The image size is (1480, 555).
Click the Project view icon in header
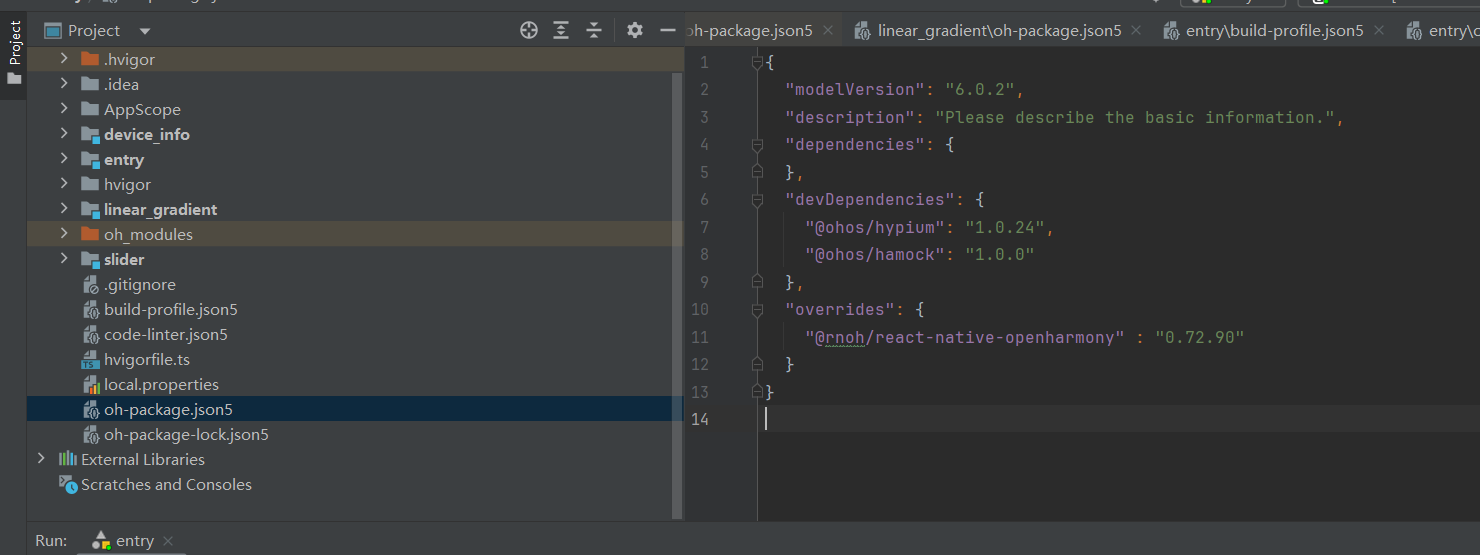click(53, 31)
